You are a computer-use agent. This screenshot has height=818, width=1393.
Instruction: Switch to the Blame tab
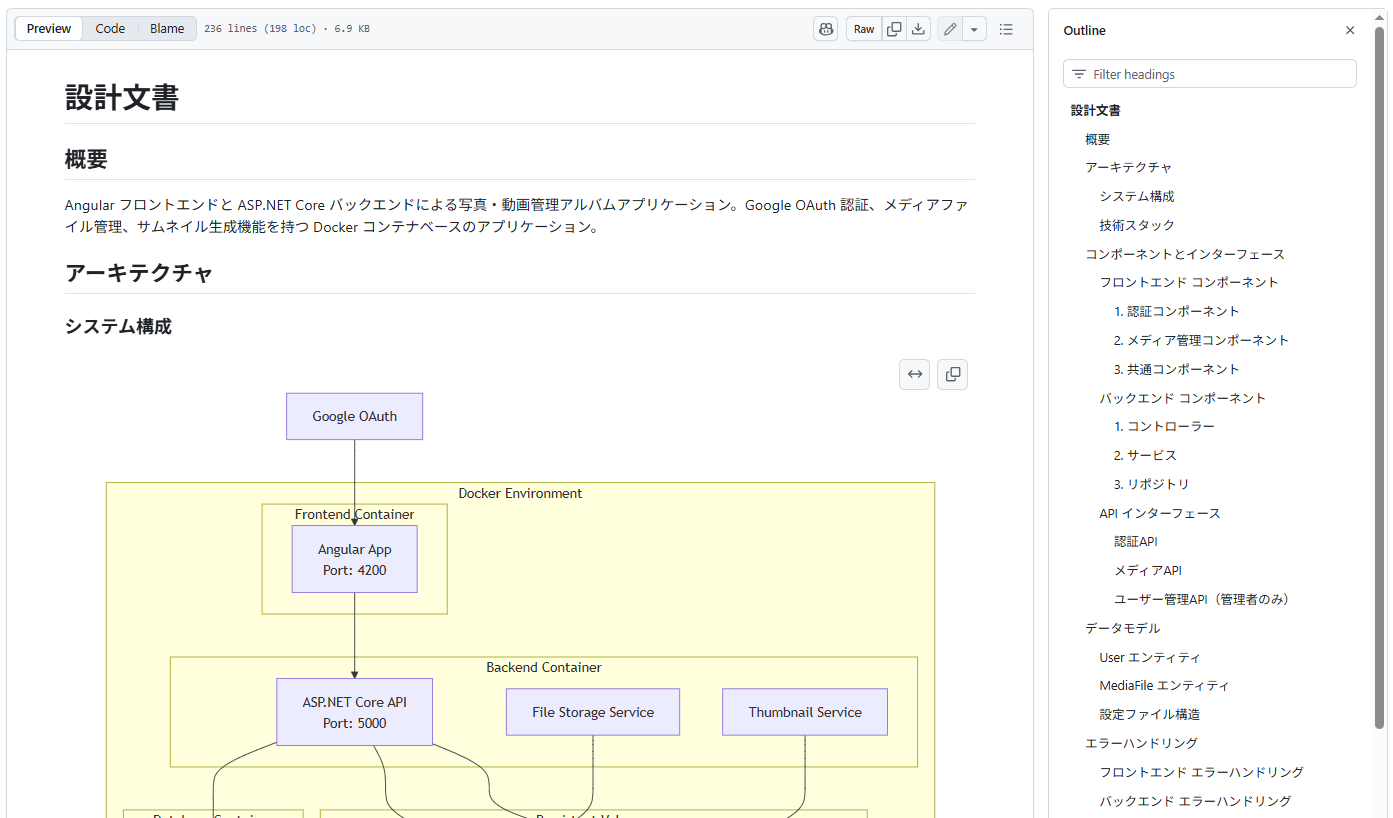pos(167,29)
